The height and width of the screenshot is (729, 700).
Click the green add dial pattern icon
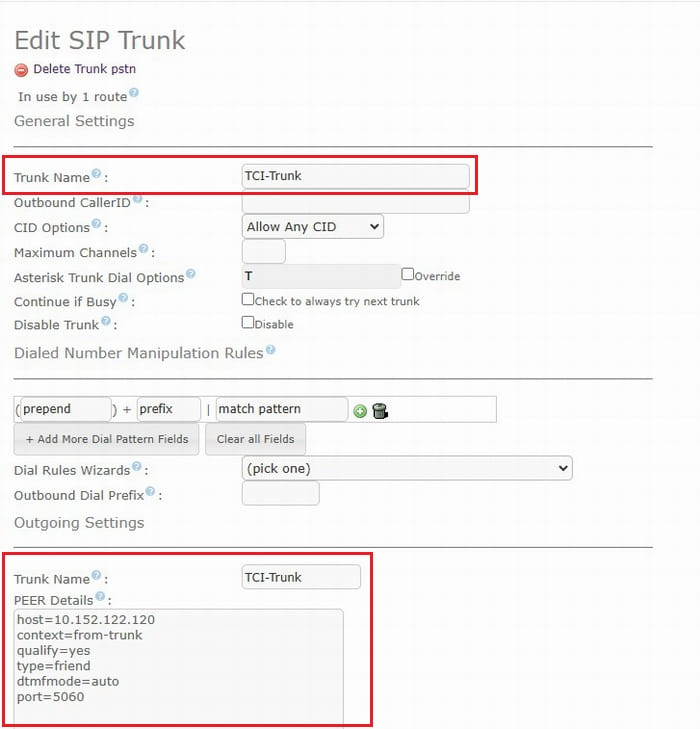pyautogui.click(x=360, y=410)
